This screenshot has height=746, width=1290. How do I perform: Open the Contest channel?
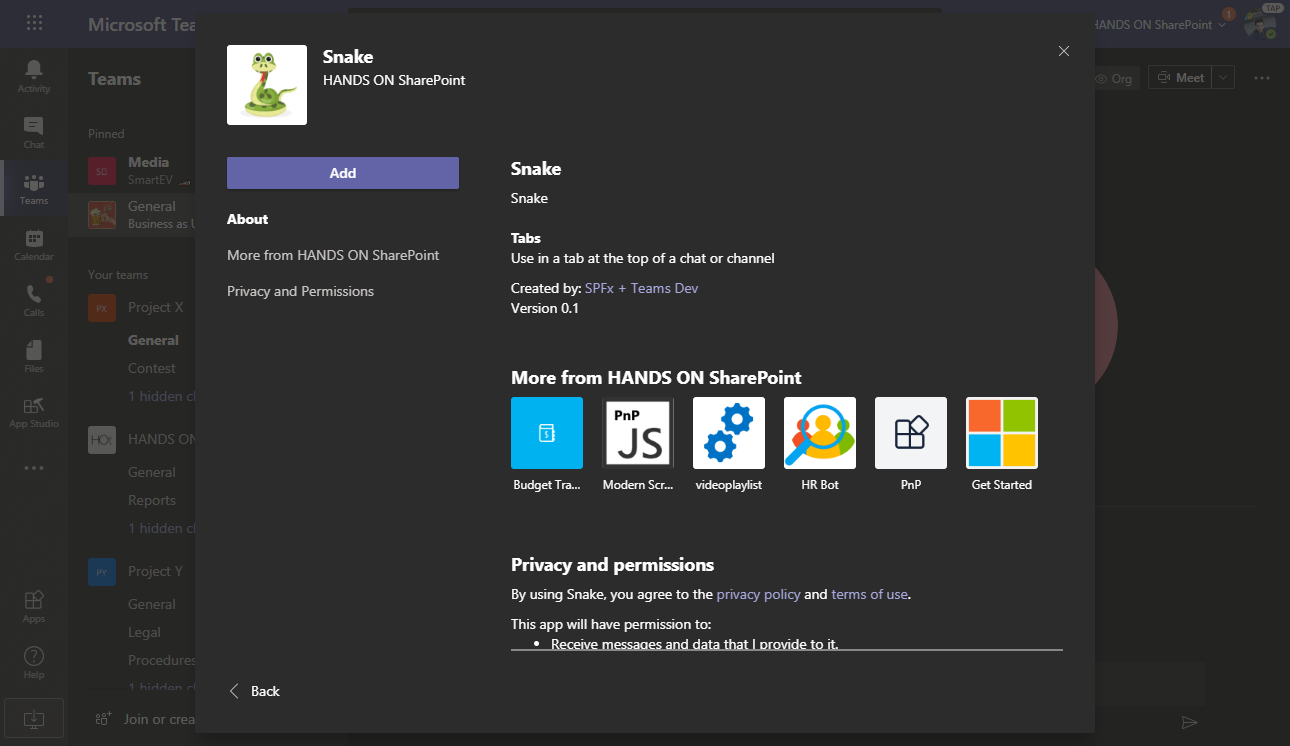(151, 368)
